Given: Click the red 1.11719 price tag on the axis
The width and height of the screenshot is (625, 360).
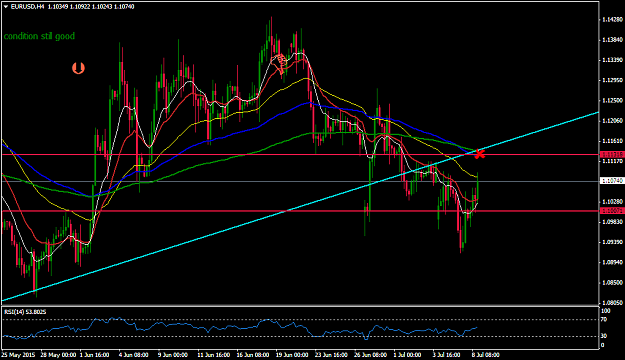Looking at the screenshot, I should [x=612, y=154].
